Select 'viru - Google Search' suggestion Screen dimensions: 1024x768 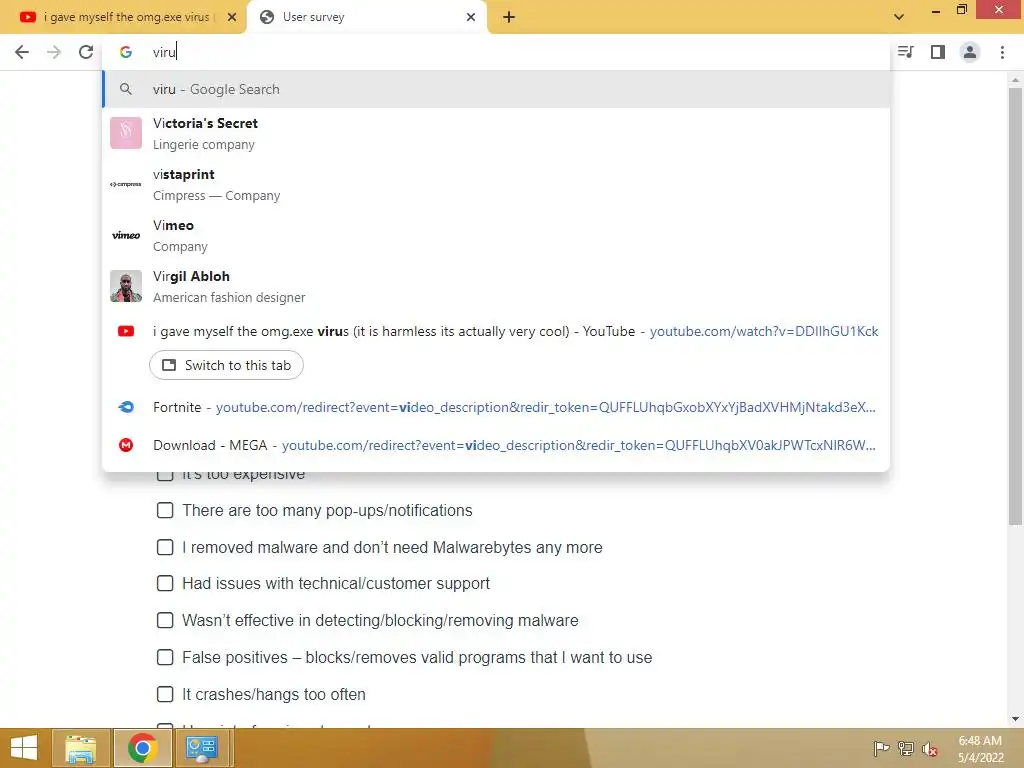[496, 89]
